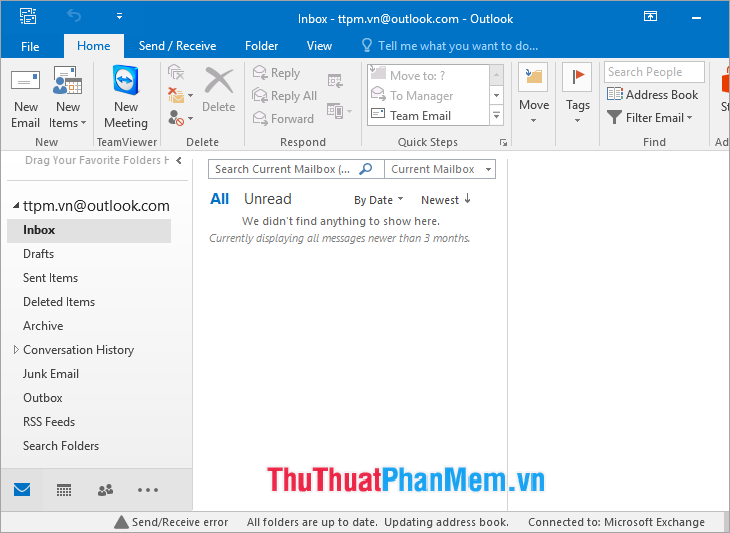Switch to Mail view icon
730x533 pixels.
point(22,490)
